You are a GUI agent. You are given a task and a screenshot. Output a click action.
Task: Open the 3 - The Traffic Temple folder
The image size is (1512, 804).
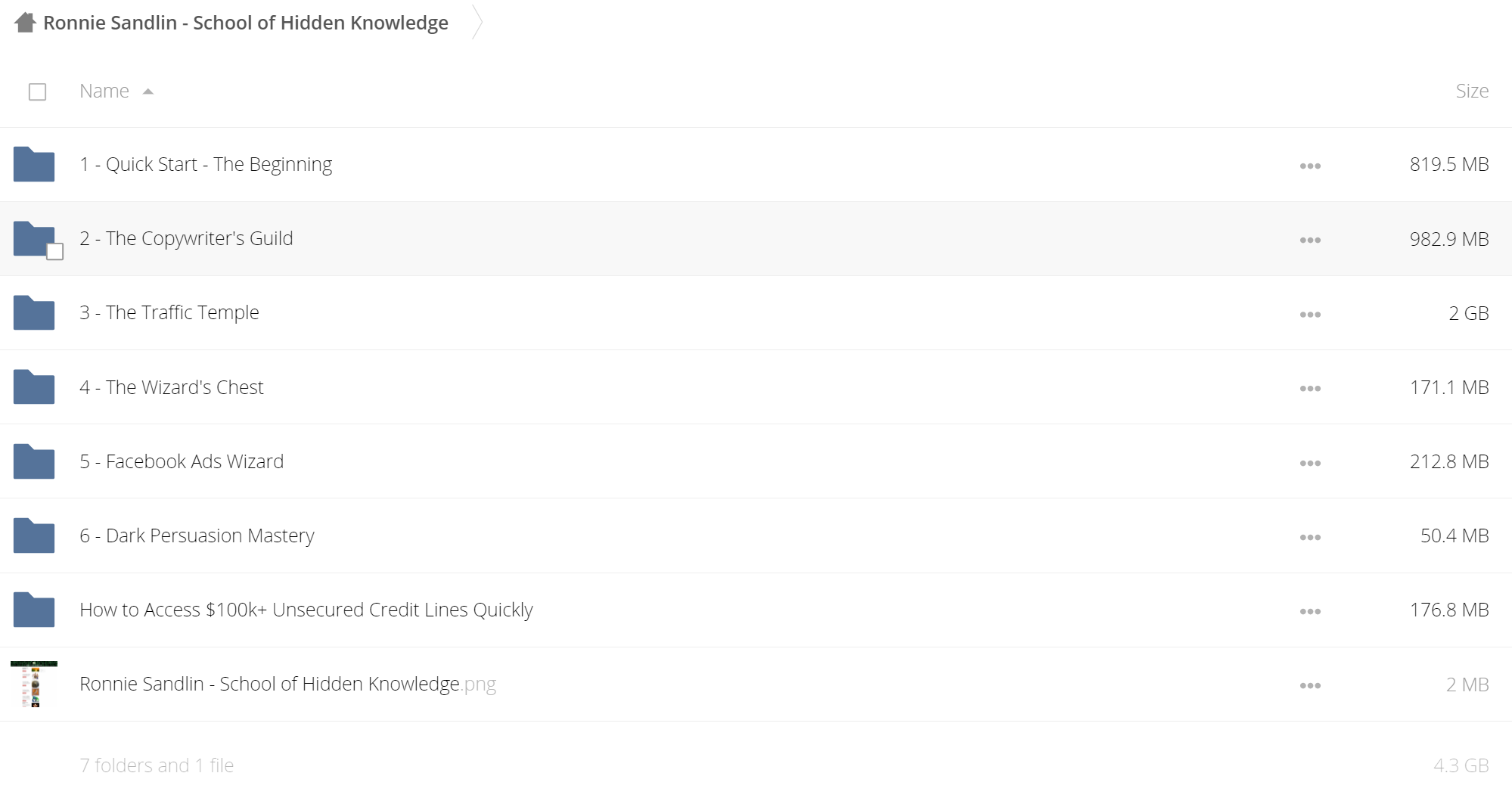click(169, 312)
